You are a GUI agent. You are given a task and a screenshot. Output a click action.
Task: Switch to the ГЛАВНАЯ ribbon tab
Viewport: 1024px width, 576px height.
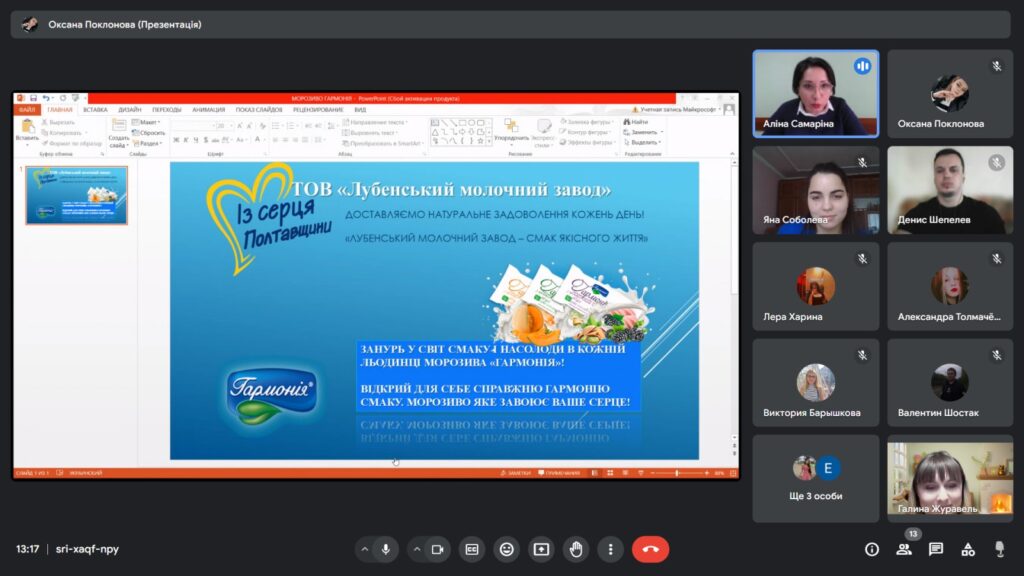click(x=59, y=110)
